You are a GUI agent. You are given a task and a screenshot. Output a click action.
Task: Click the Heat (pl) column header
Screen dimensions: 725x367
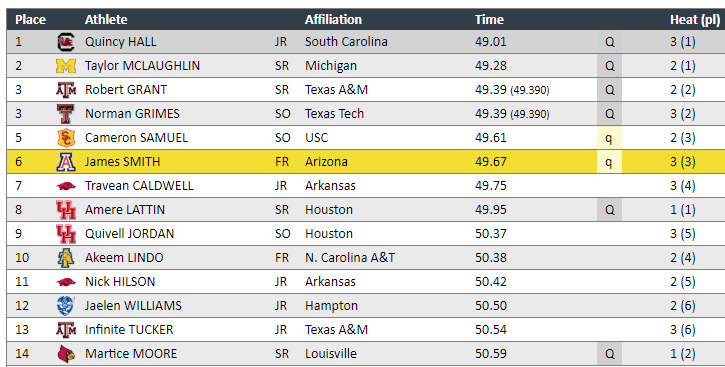[x=695, y=19]
